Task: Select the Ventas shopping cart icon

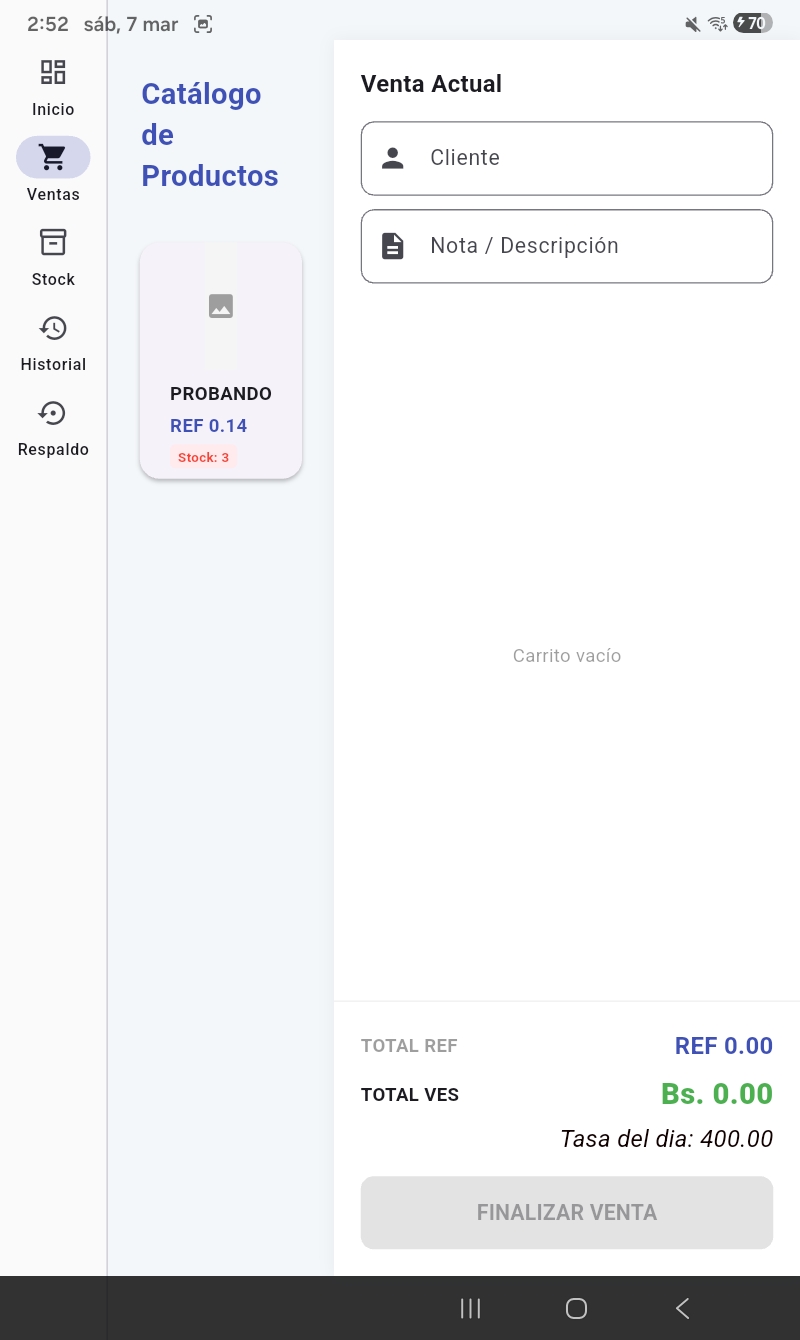Action: [53, 157]
